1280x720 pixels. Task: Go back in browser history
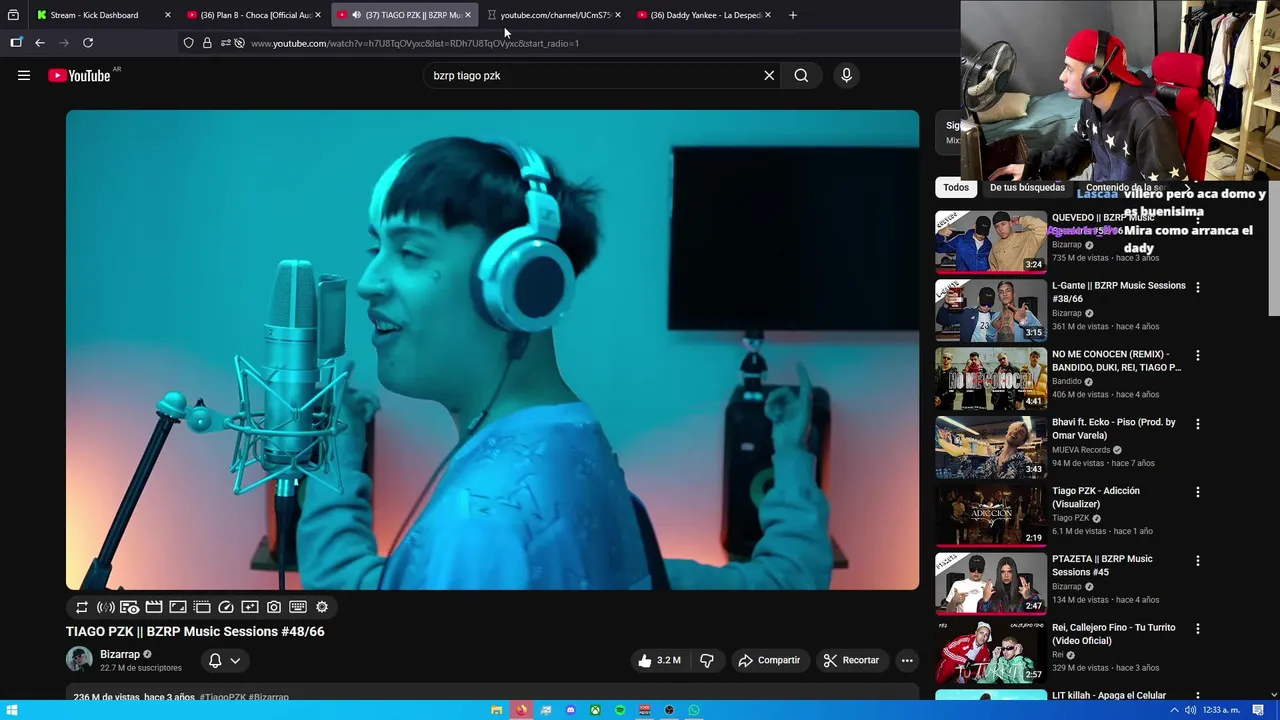(x=40, y=43)
